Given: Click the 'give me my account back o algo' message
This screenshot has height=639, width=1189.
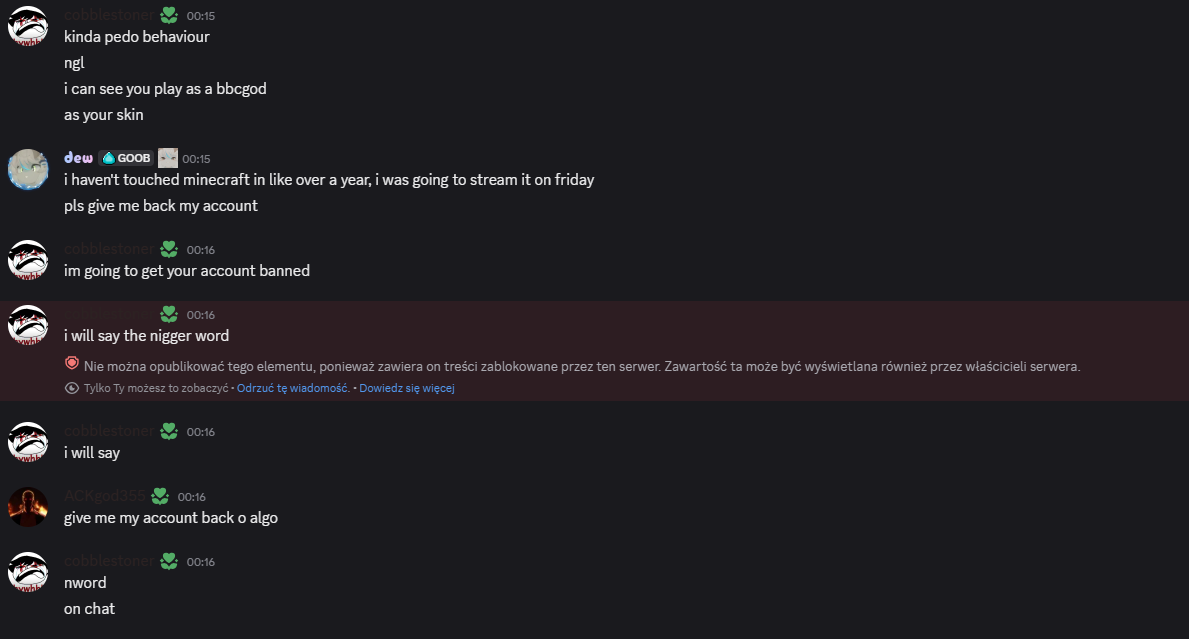Looking at the screenshot, I should tap(171, 518).
